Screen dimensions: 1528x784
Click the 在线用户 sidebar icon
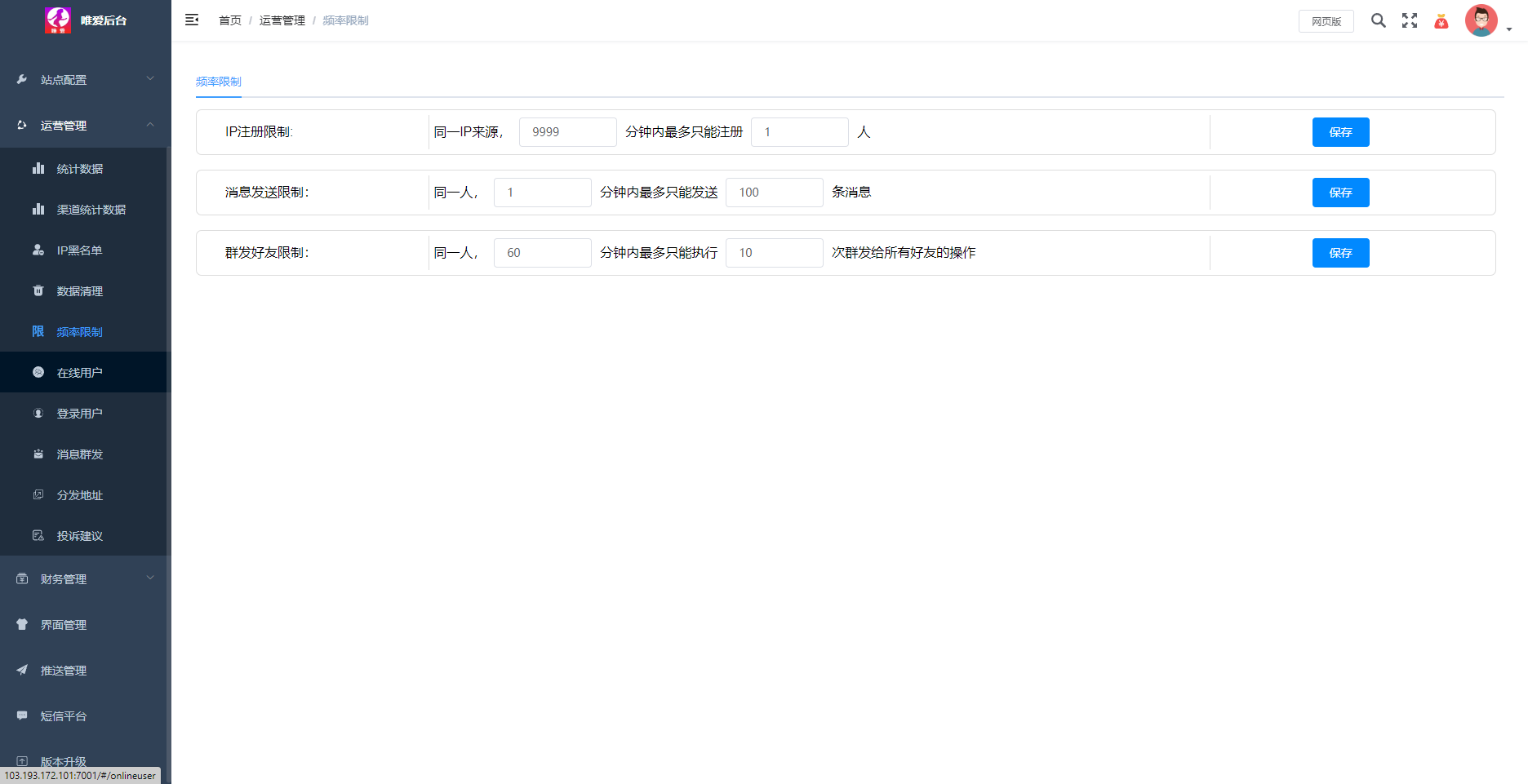[38, 373]
